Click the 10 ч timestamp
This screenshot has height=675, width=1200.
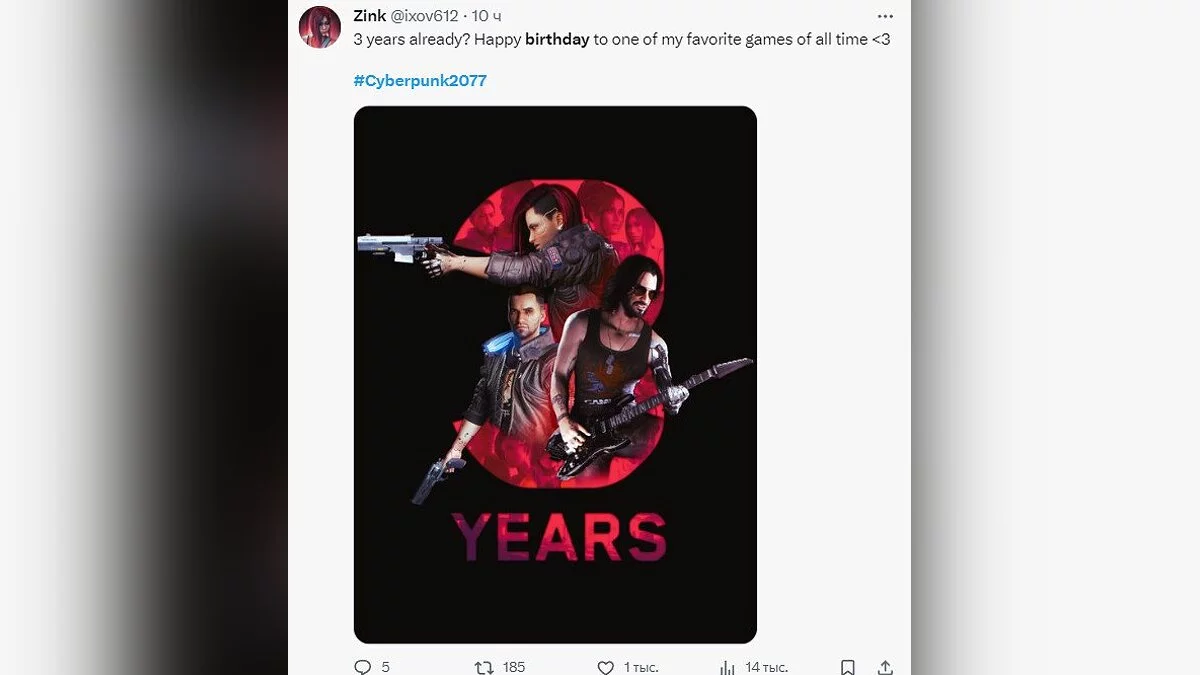487,16
